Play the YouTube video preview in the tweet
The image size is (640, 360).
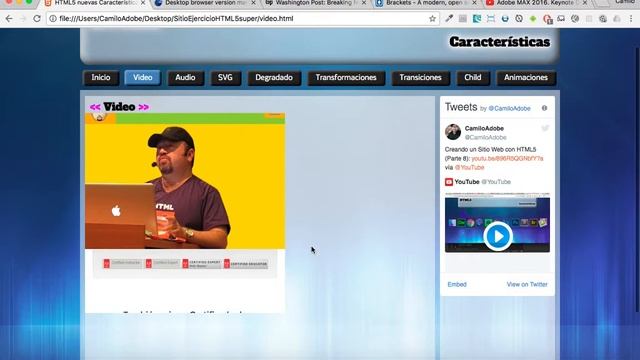point(498,236)
